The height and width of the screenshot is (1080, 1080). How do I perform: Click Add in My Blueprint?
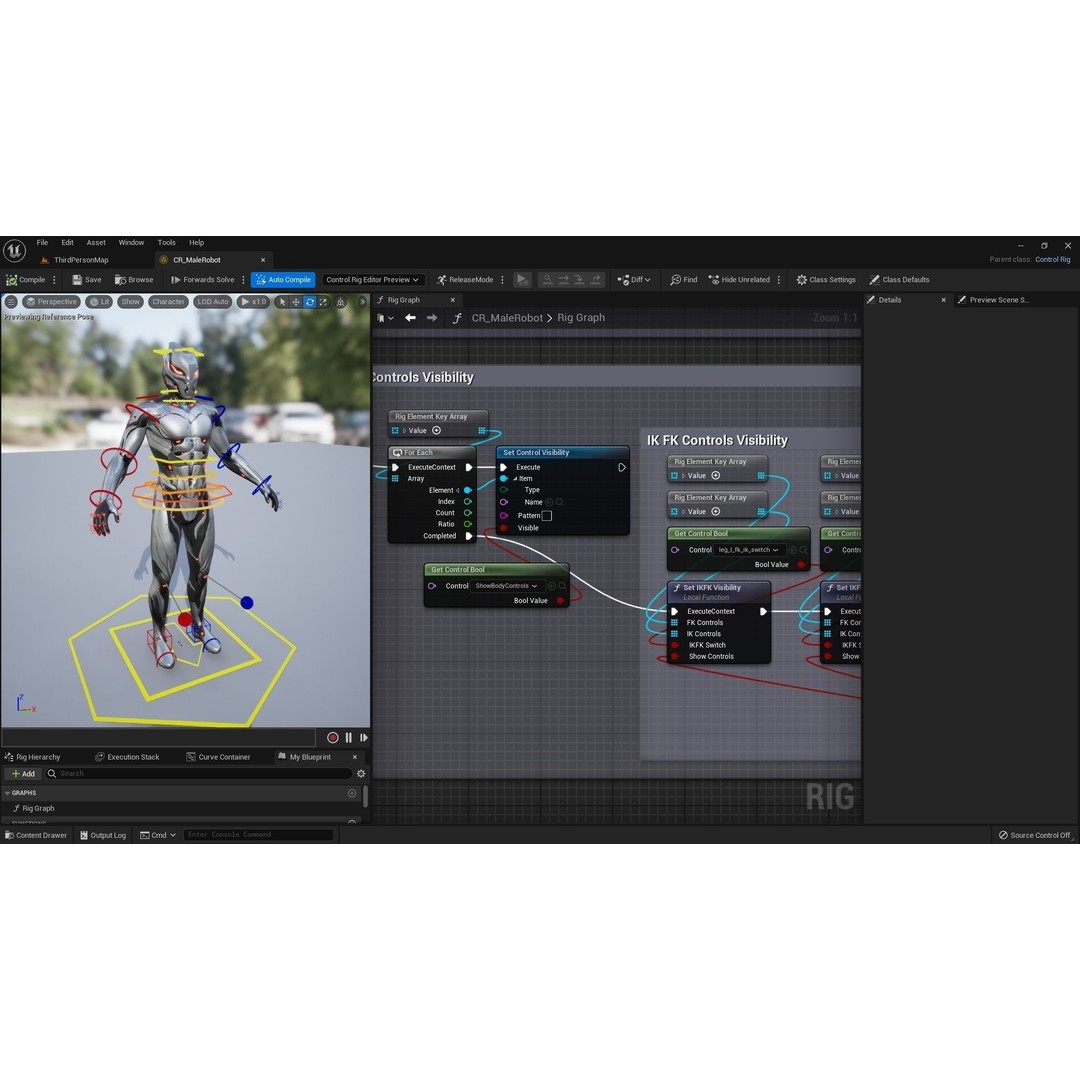pyautogui.click(x=23, y=773)
